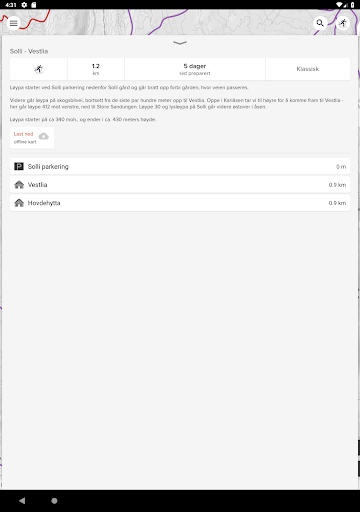The width and height of the screenshot is (360, 512).
Task: Open the hamburger menu
Action: 13,23
